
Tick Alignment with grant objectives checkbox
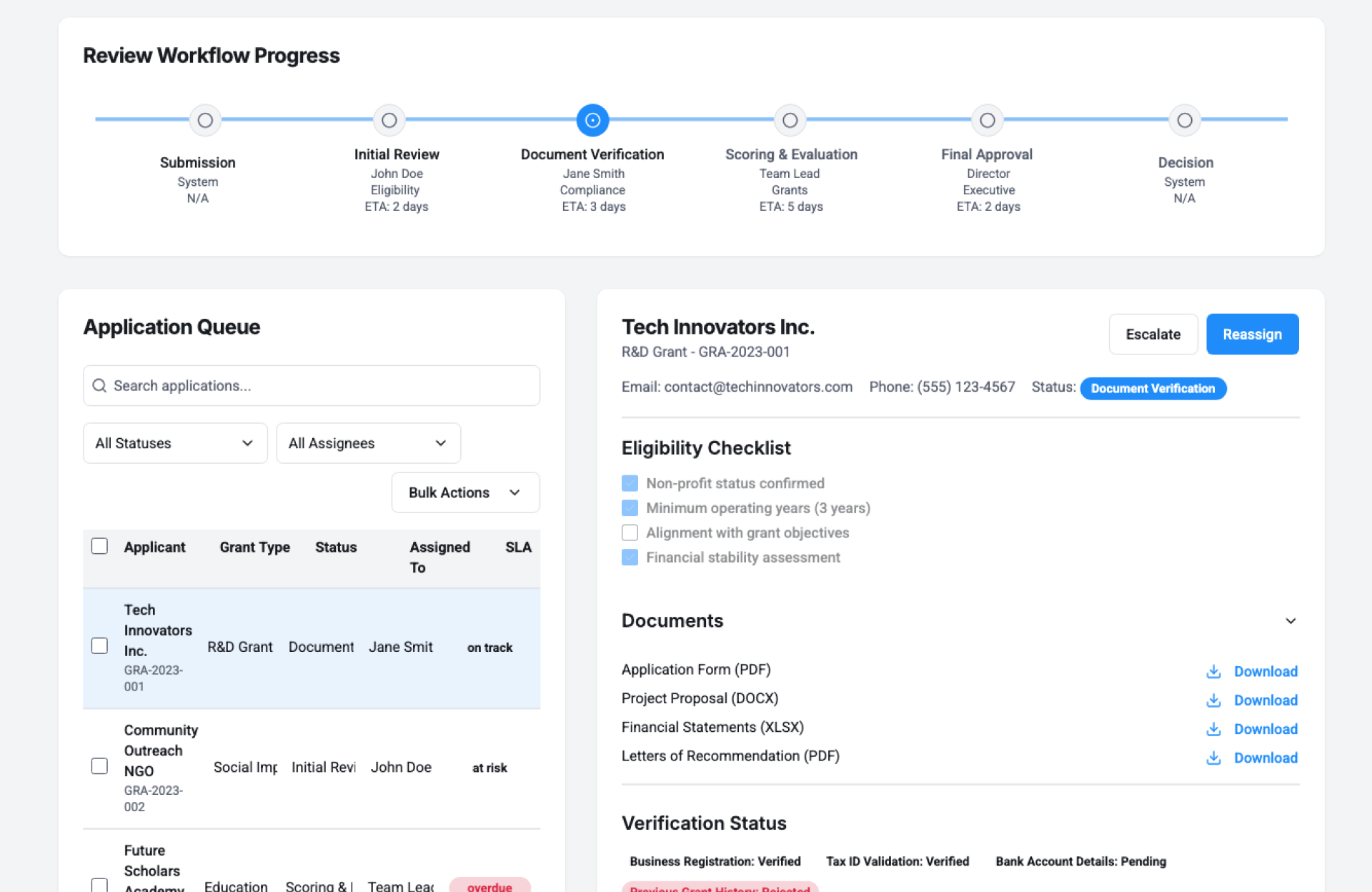[x=630, y=532]
